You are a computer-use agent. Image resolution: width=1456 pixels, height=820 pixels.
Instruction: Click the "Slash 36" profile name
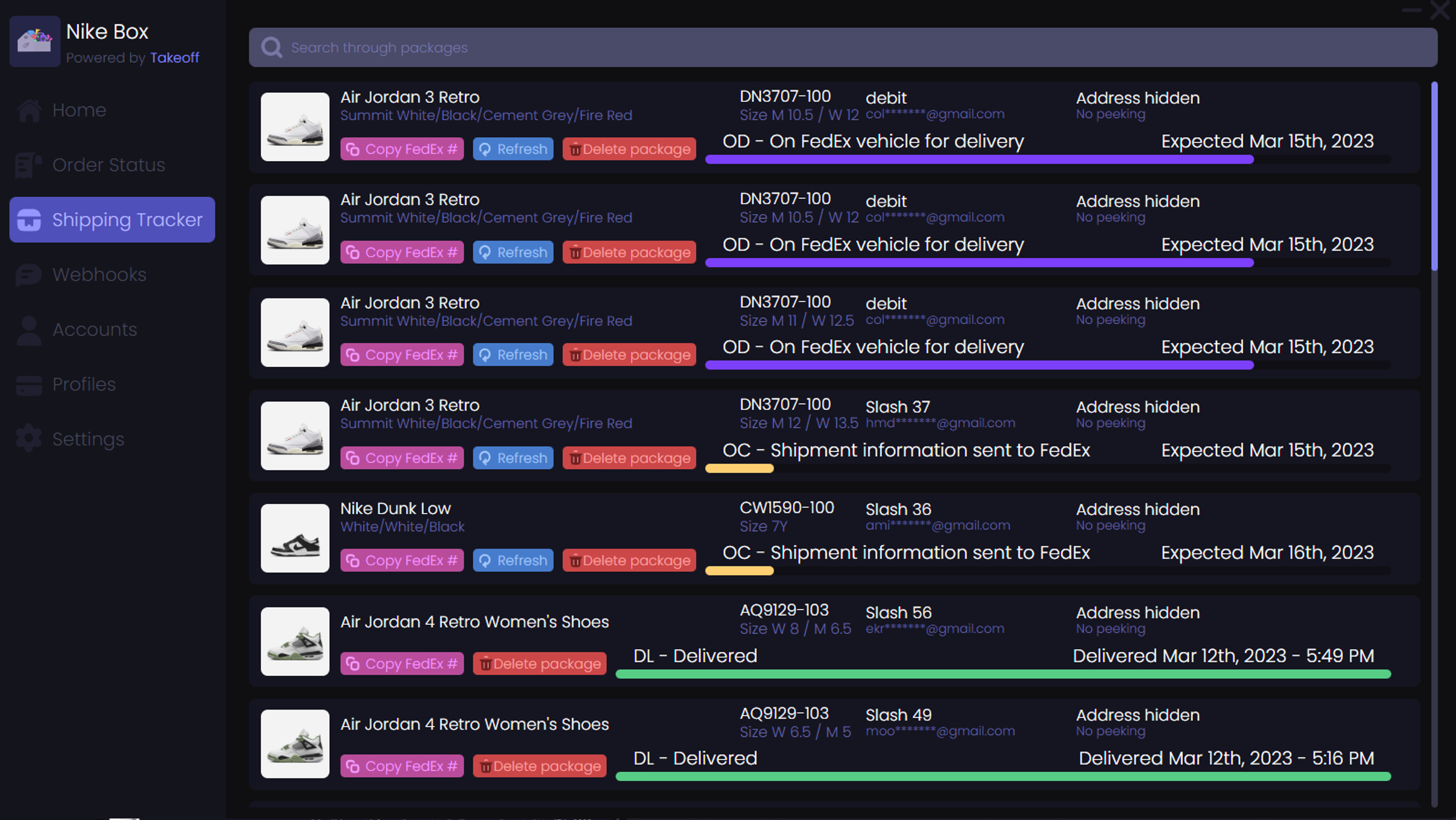[x=898, y=509]
